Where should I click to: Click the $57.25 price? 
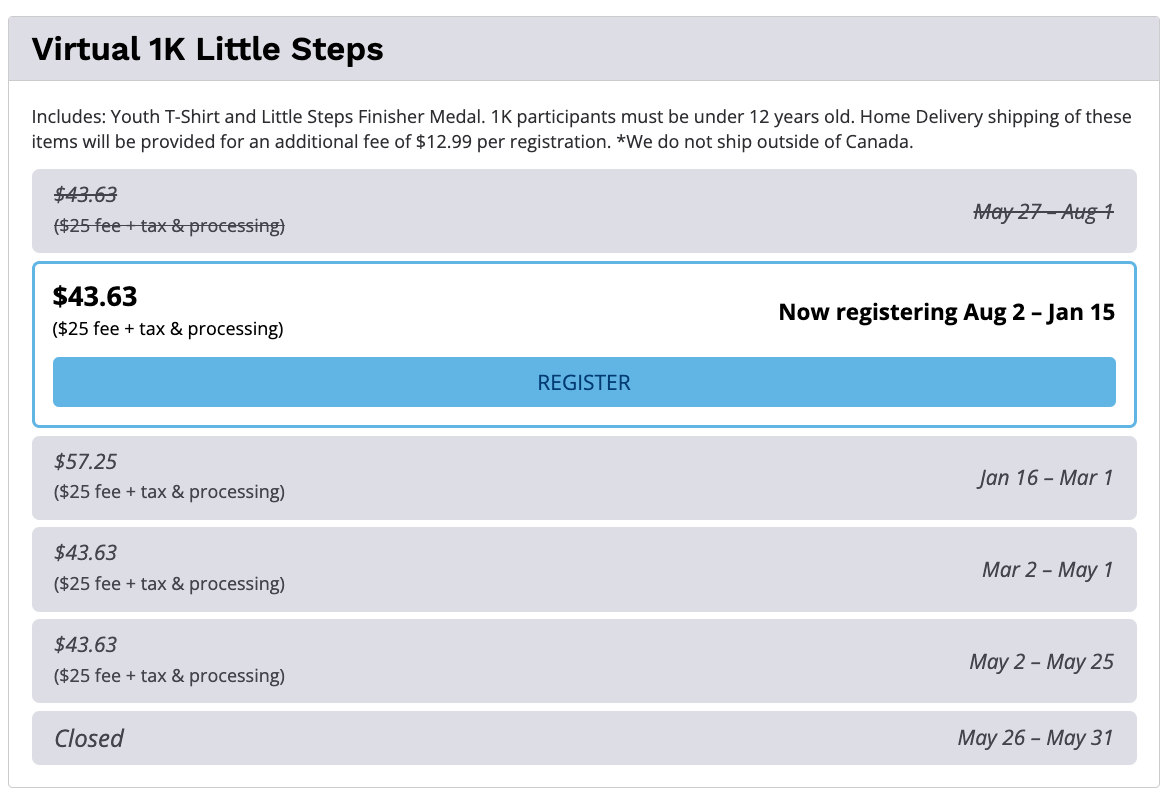[x=85, y=461]
